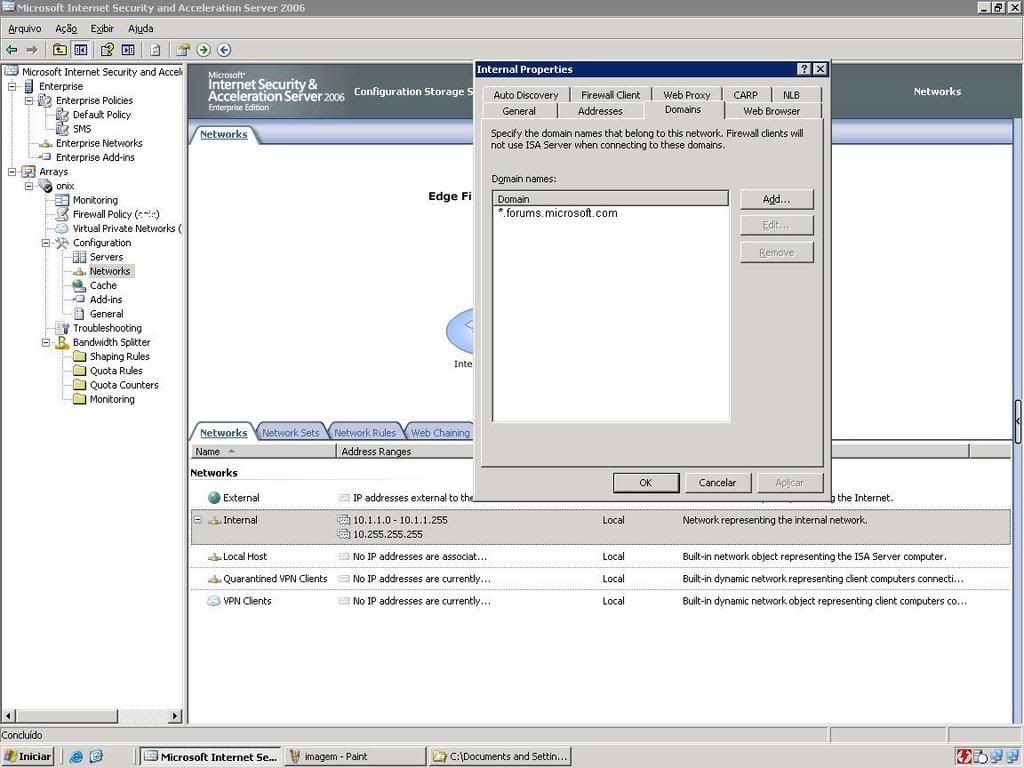This screenshot has width=1024, height=768.
Task: Open the NLB tab in the dialog
Action: (x=791, y=95)
